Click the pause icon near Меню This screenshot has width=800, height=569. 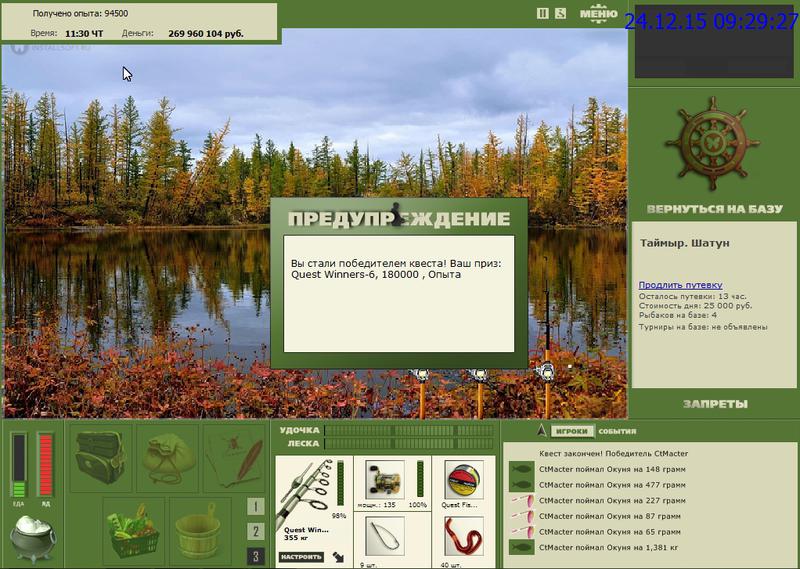click(543, 14)
